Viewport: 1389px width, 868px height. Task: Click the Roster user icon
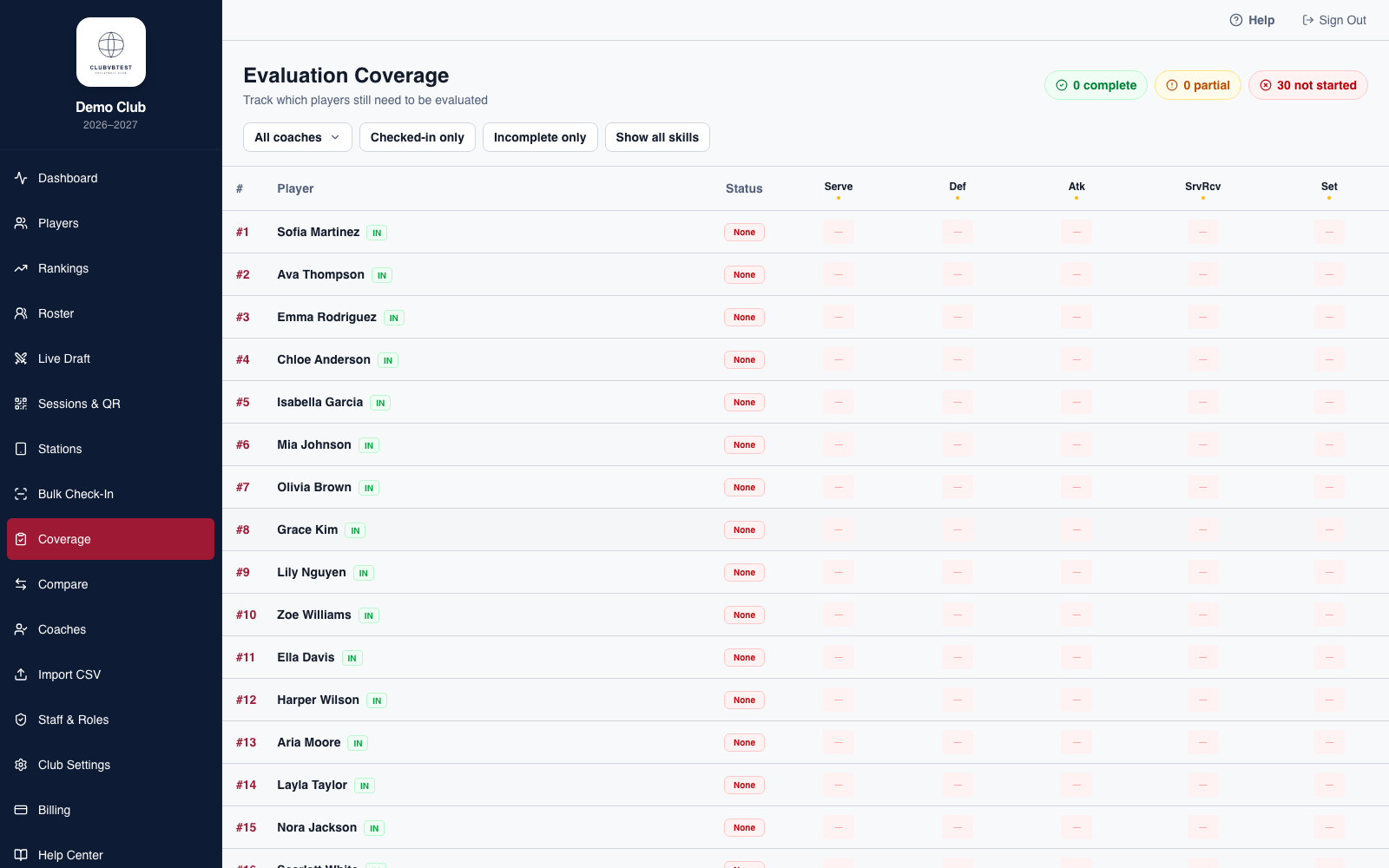tap(21, 313)
